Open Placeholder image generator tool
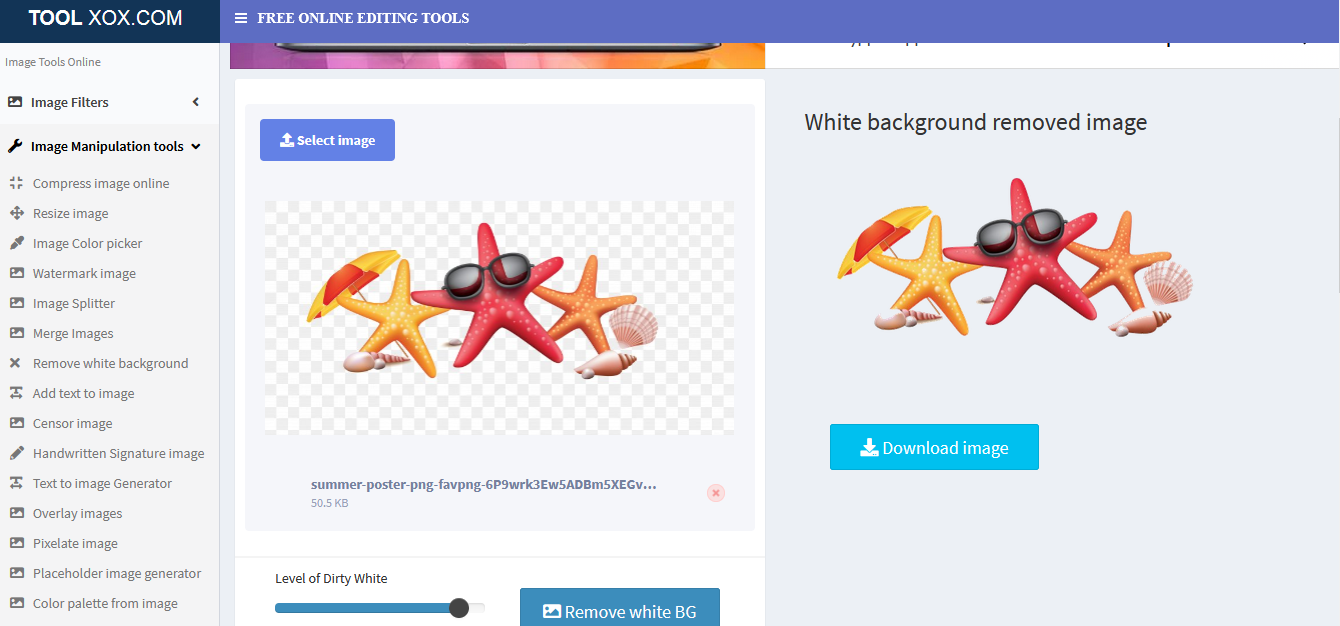Image resolution: width=1340 pixels, height=626 pixels. pyautogui.click(x=117, y=573)
